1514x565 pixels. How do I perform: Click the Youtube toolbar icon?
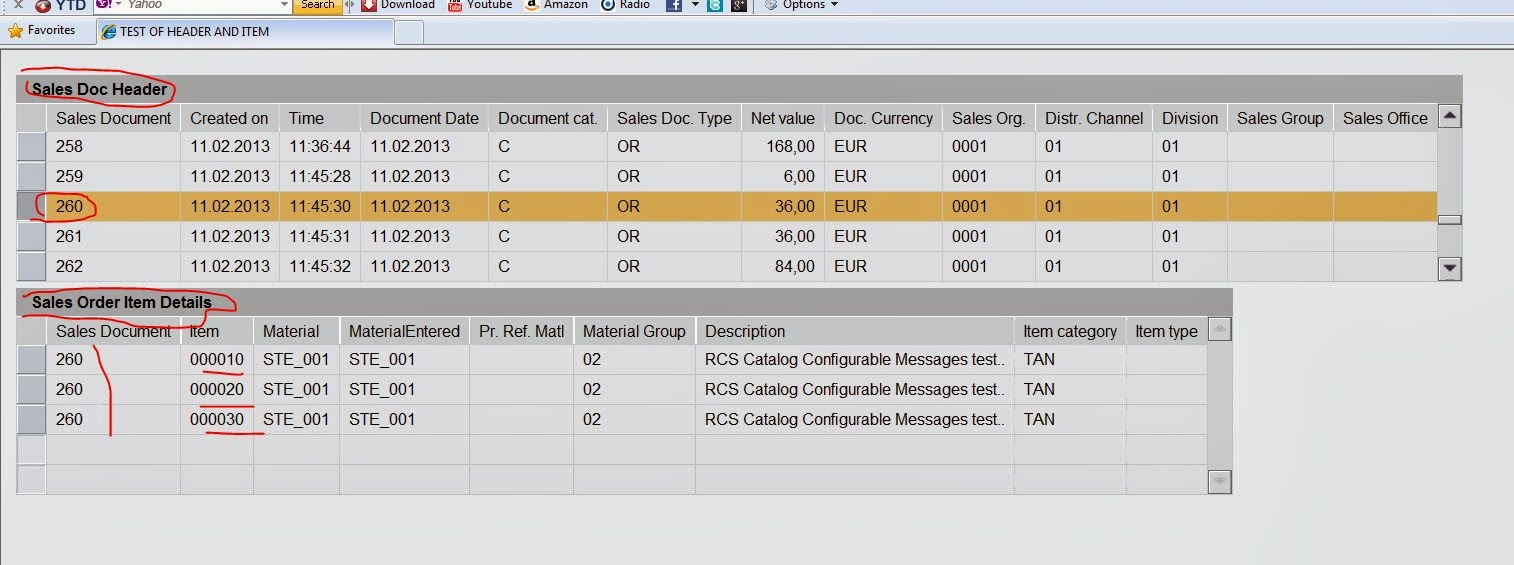coord(456,5)
